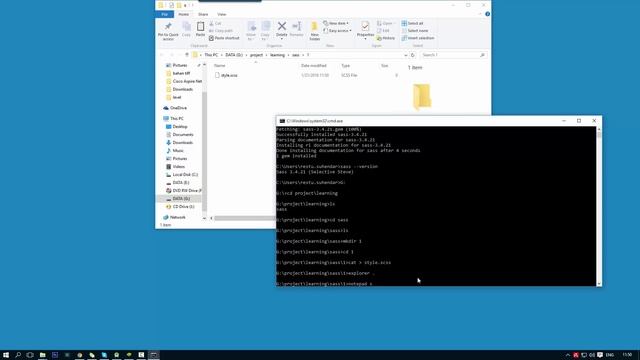Click the Delete X icon
640x360 pixels.
282,26
